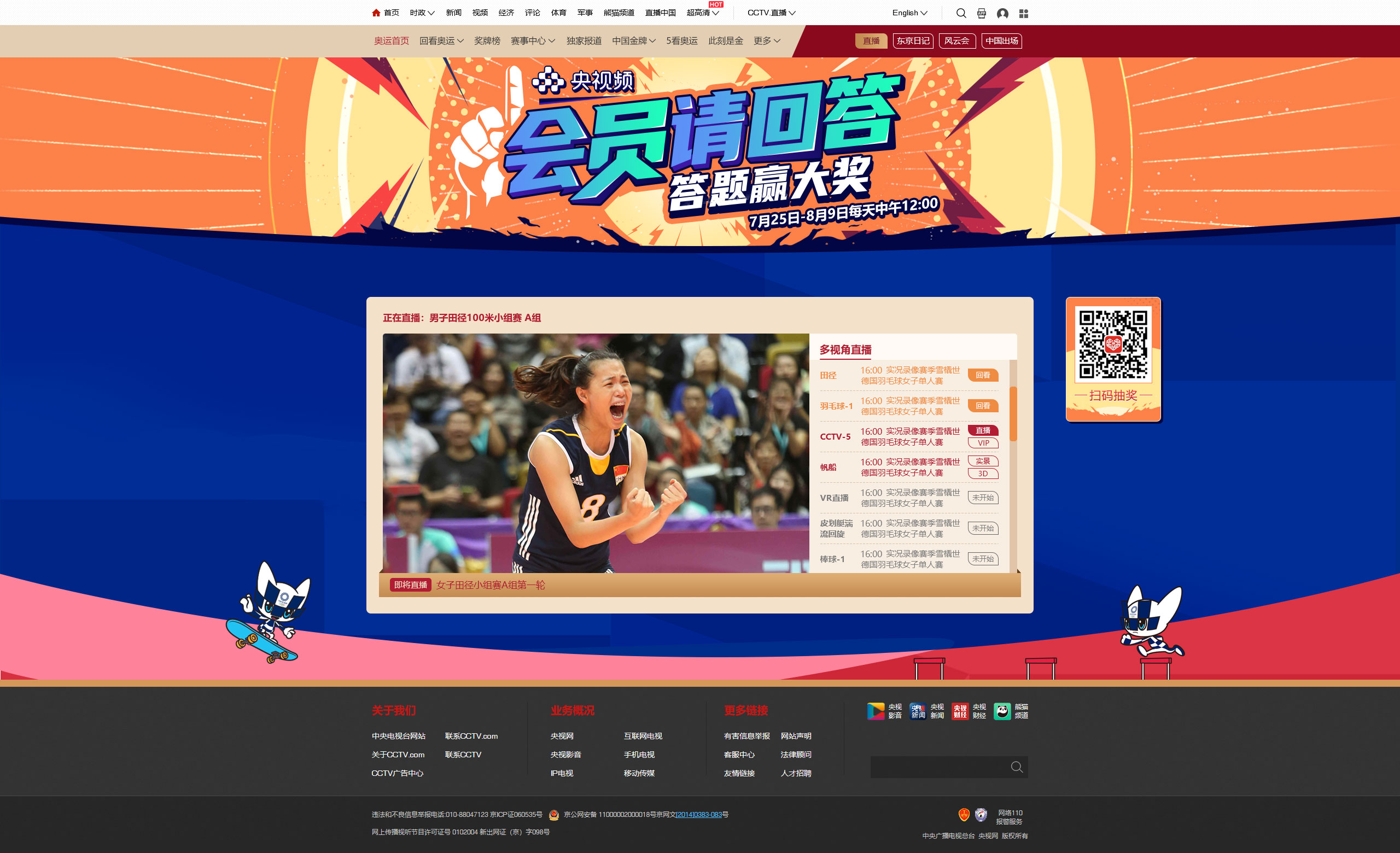Click the 即将直播 label
The width and height of the screenshot is (1400, 853).
point(410,585)
